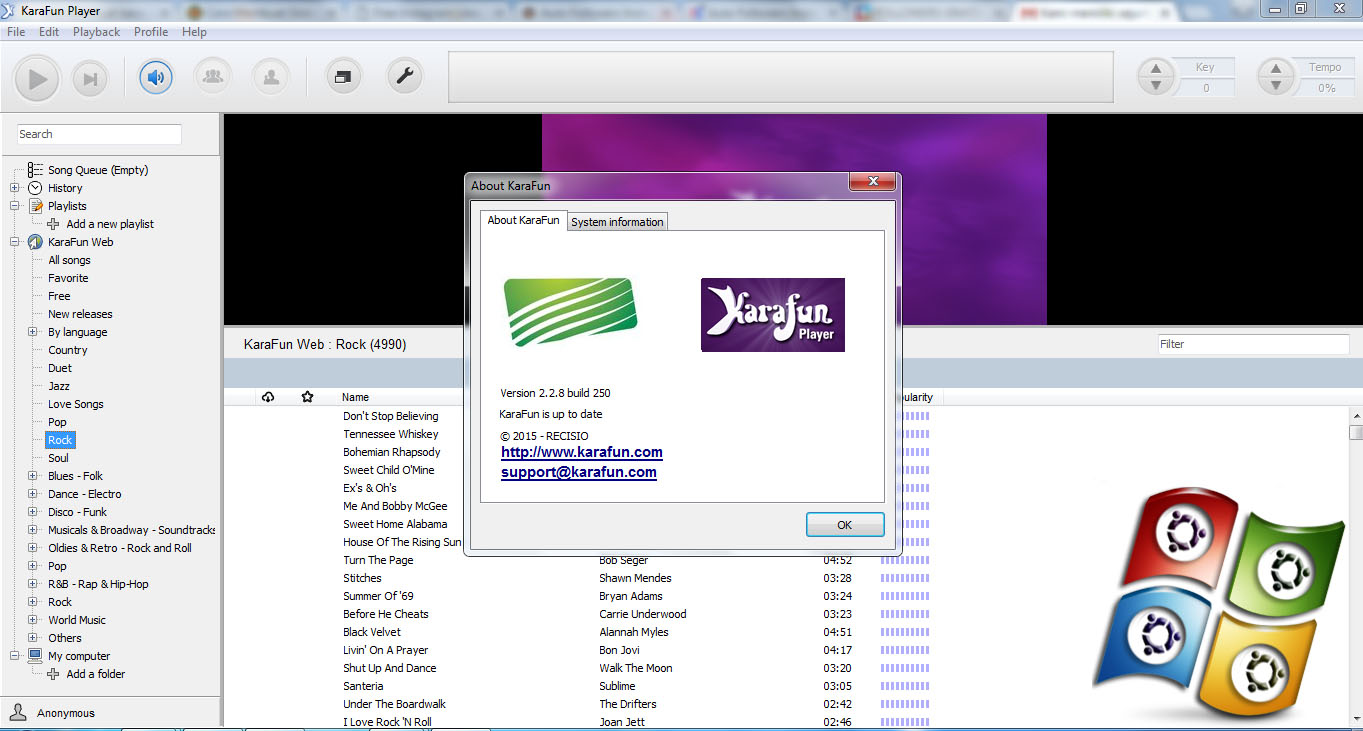This screenshot has width=1363, height=731.
Task: Click the support@karafun.com email link
Action: pyautogui.click(x=579, y=472)
